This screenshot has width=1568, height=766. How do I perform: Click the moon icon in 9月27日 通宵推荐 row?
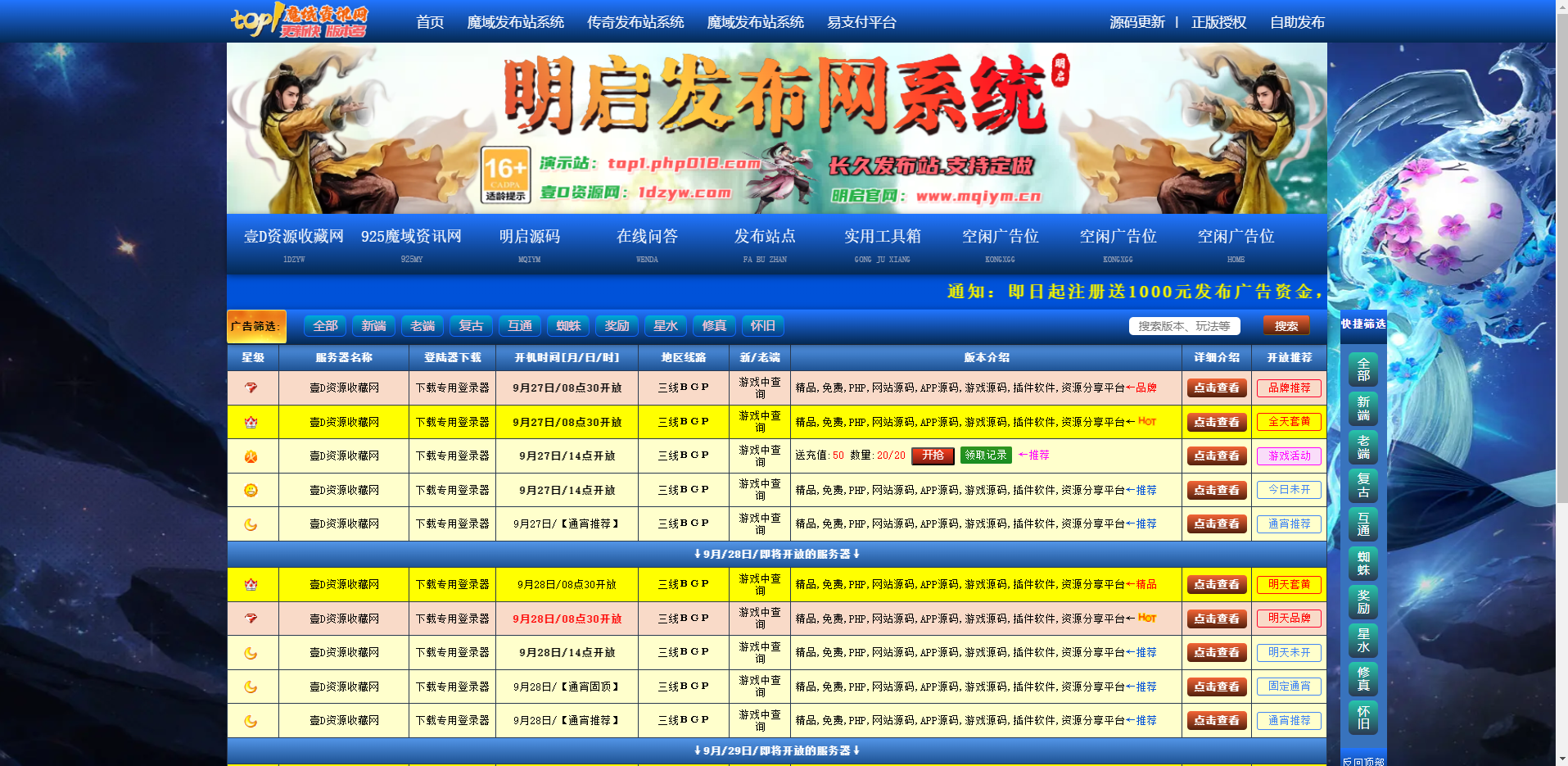[251, 524]
